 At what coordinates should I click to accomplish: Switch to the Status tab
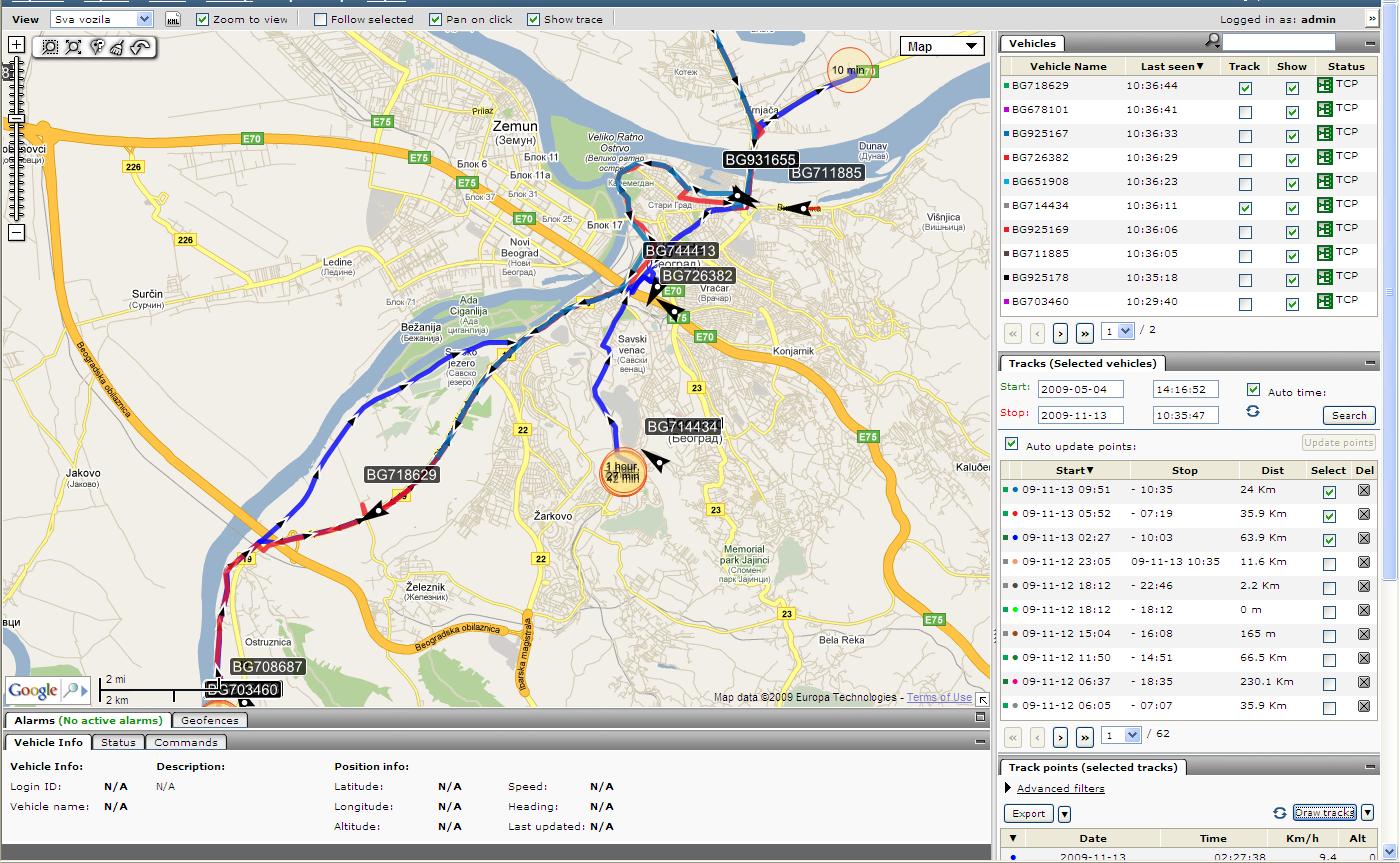click(118, 742)
